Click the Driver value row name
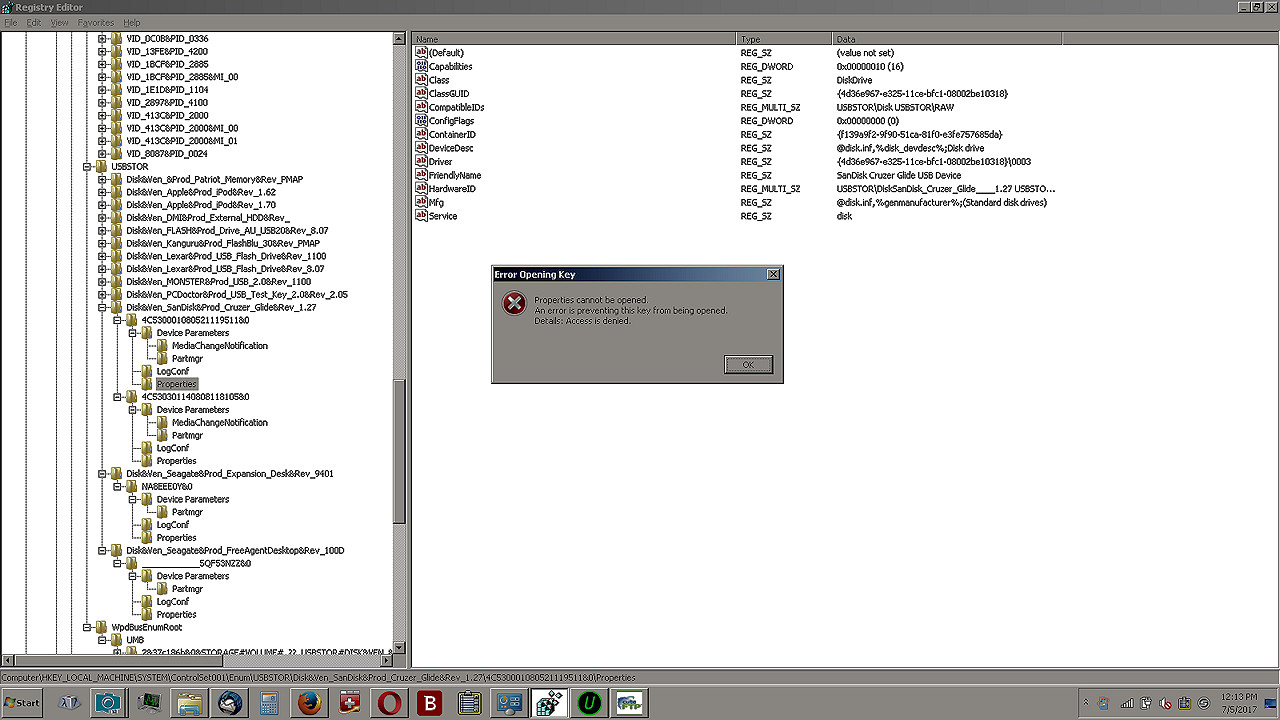Screen dimensions: 1280x720 coord(440,161)
